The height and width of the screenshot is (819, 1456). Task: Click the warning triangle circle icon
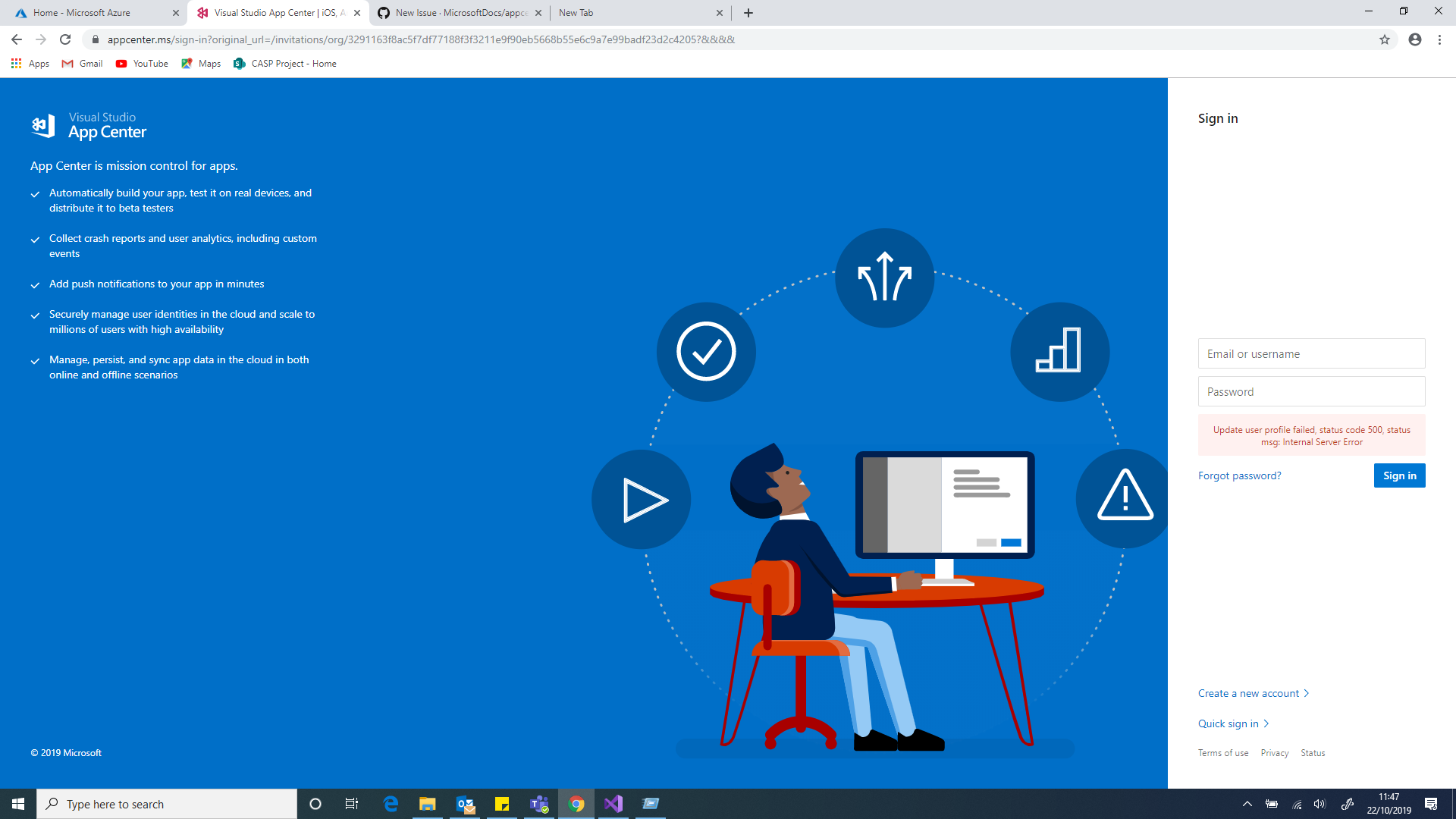1125,498
